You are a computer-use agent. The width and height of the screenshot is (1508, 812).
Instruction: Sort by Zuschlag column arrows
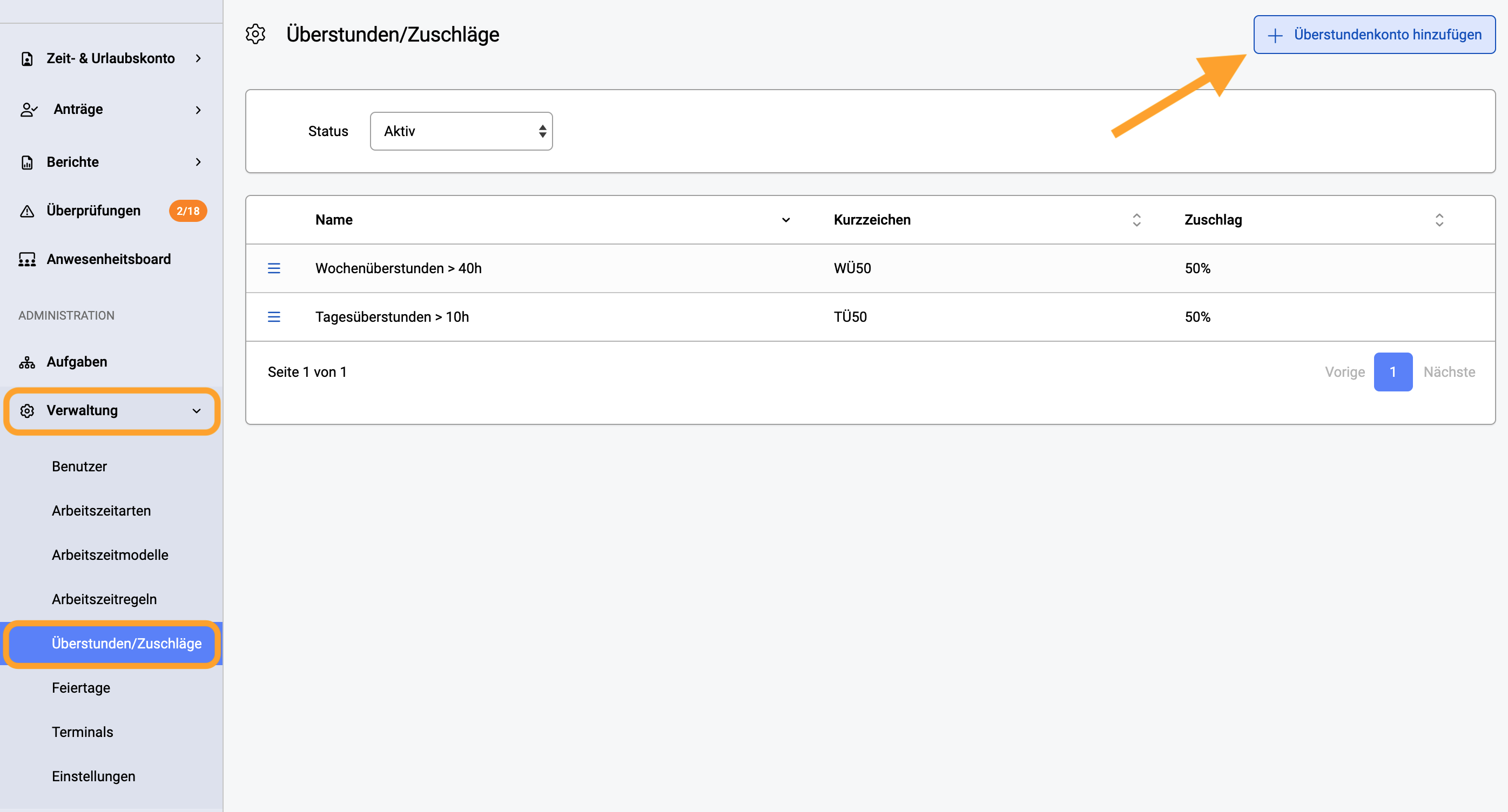pyautogui.click(x=1439, y=220)
